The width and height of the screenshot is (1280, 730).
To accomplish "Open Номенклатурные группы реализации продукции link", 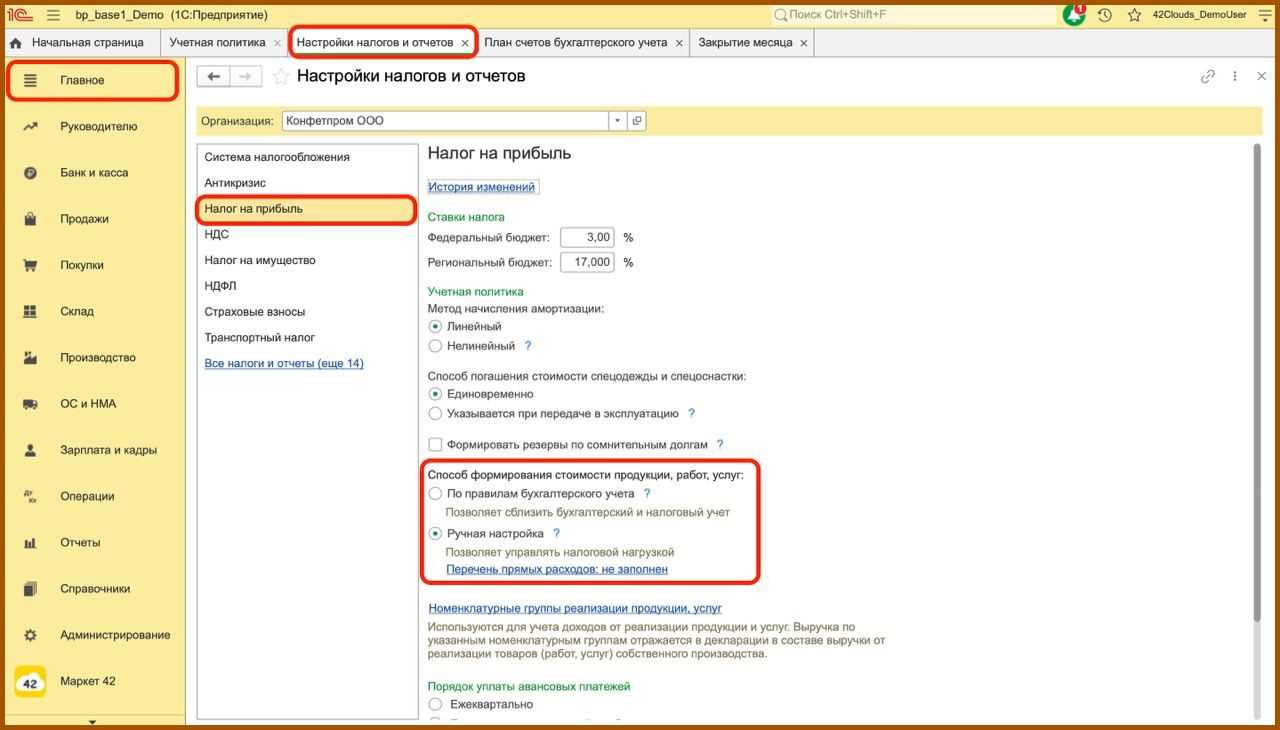I will pos(575,608).
